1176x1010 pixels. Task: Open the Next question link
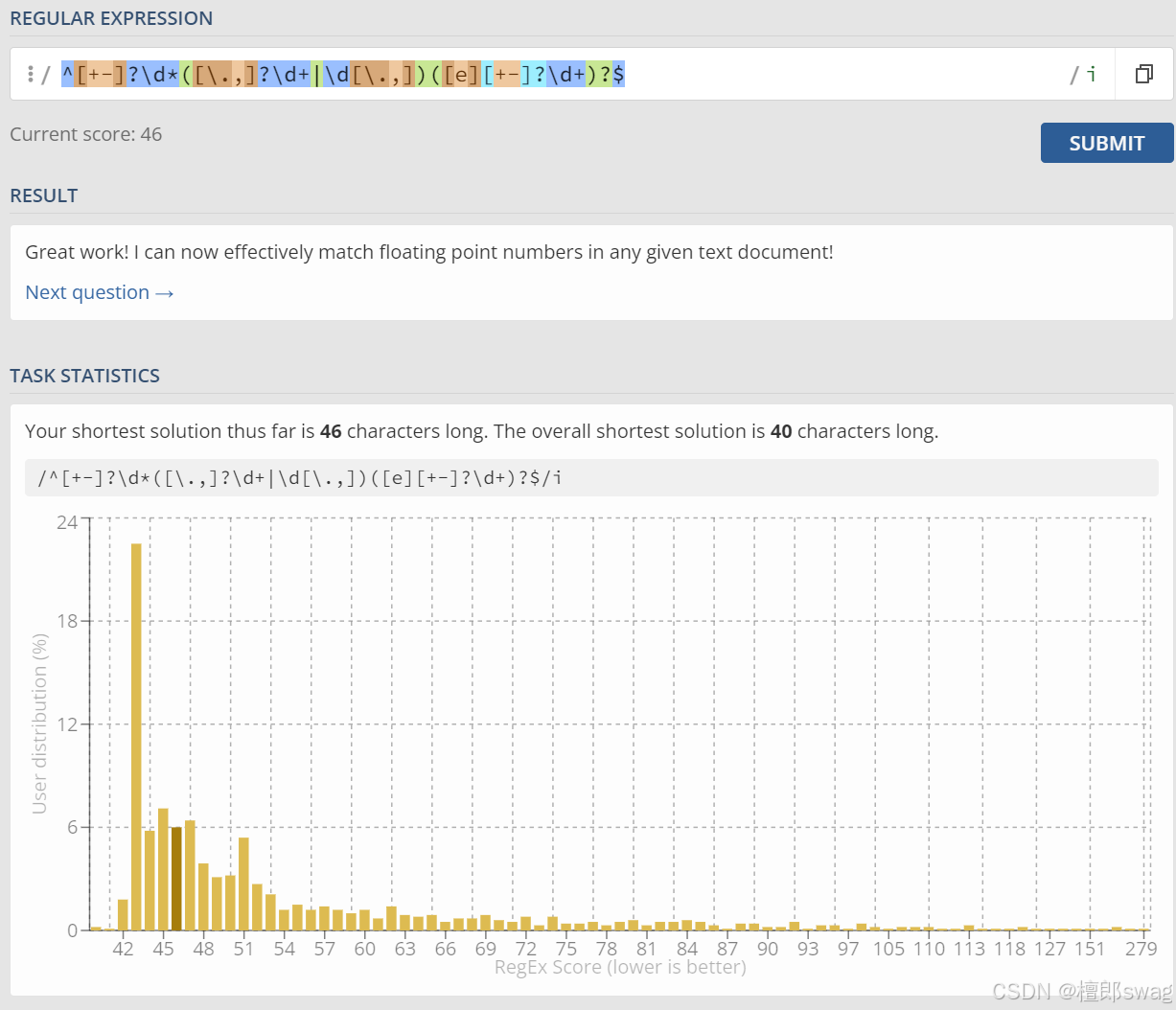[x=99, y=292]
